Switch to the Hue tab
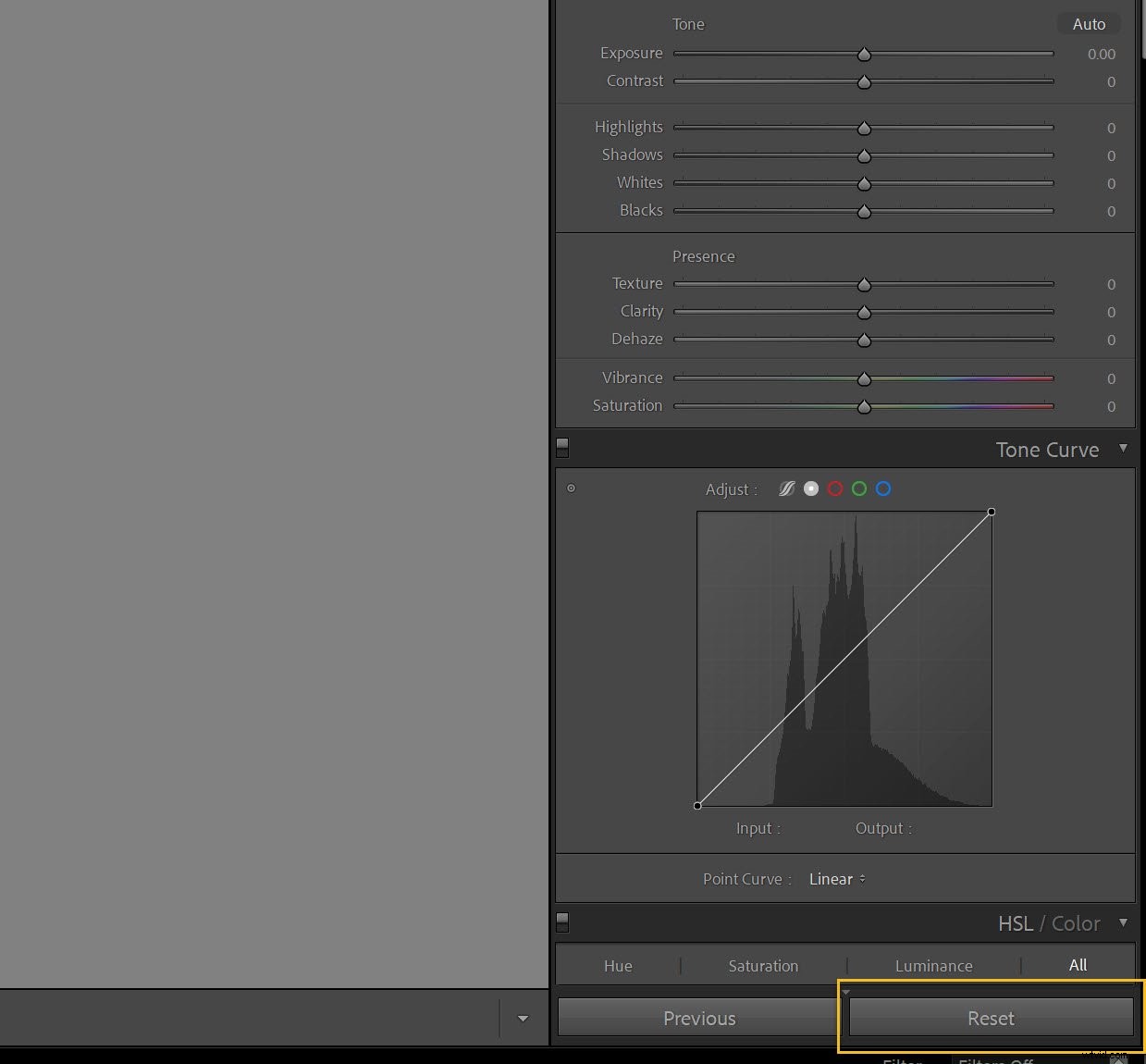Viewport: 1146px width, 1064px height. 617,965
